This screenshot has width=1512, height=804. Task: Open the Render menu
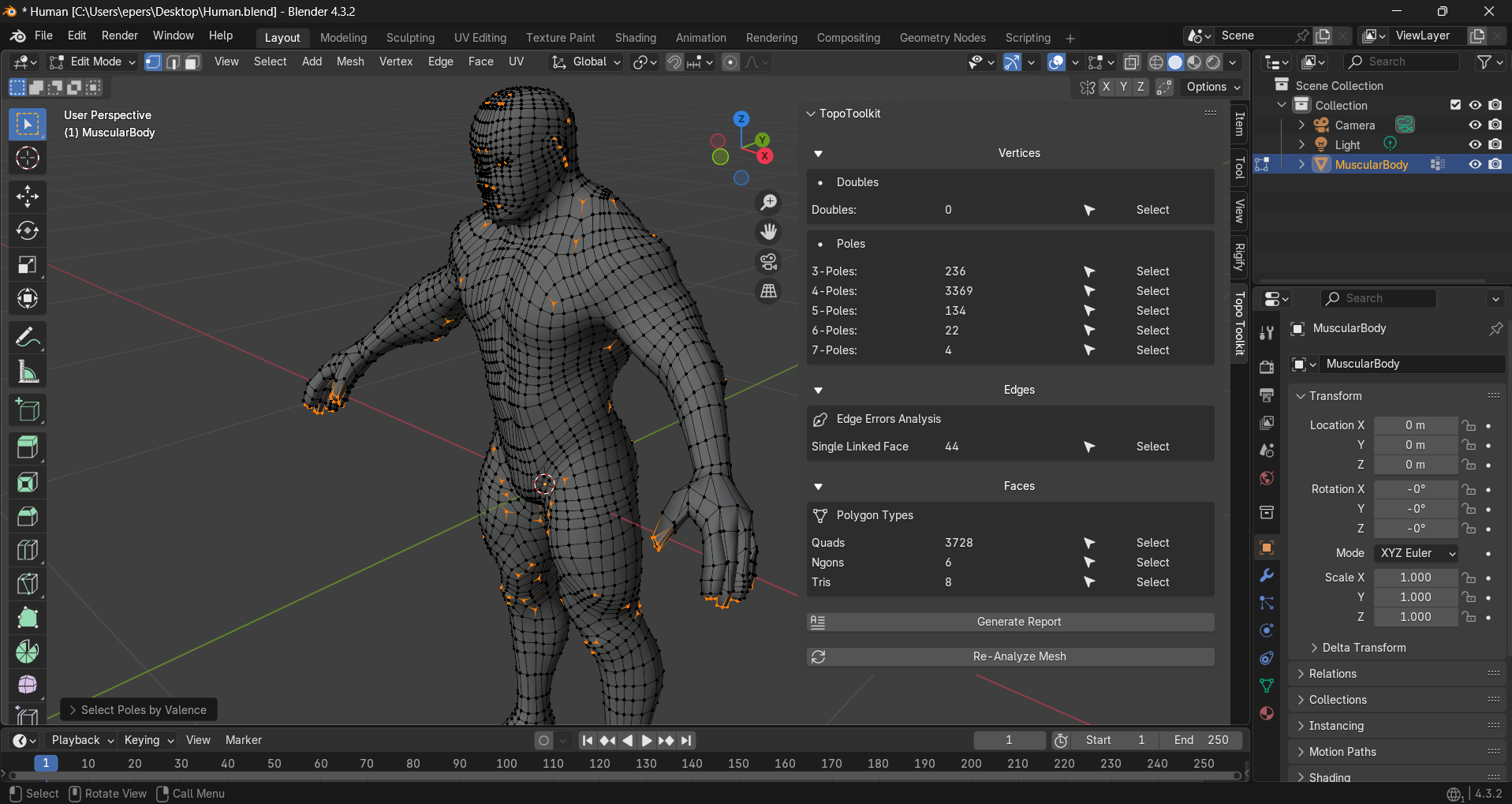tap(119, 36)
